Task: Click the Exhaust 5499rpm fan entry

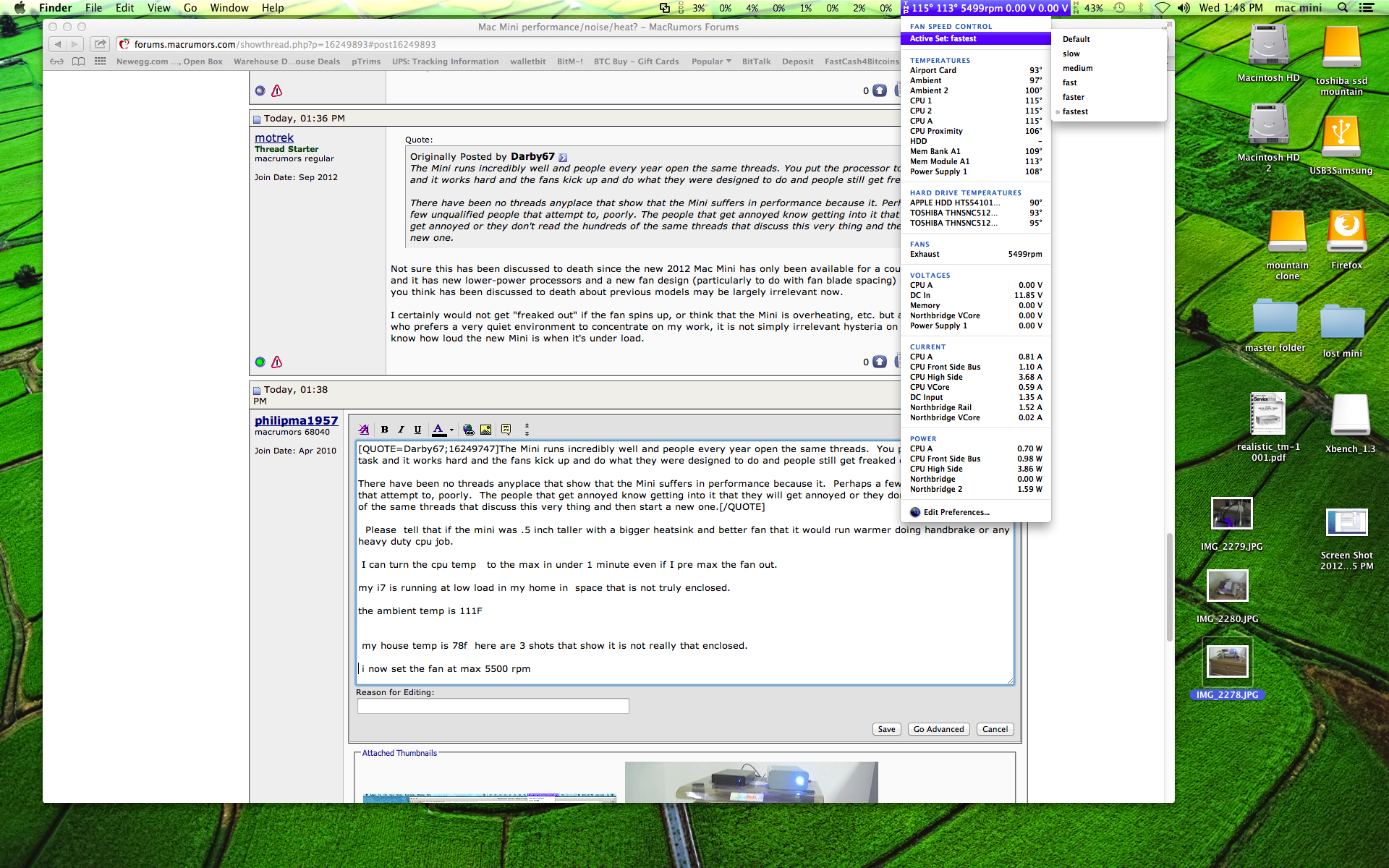Action: point(976,254)
